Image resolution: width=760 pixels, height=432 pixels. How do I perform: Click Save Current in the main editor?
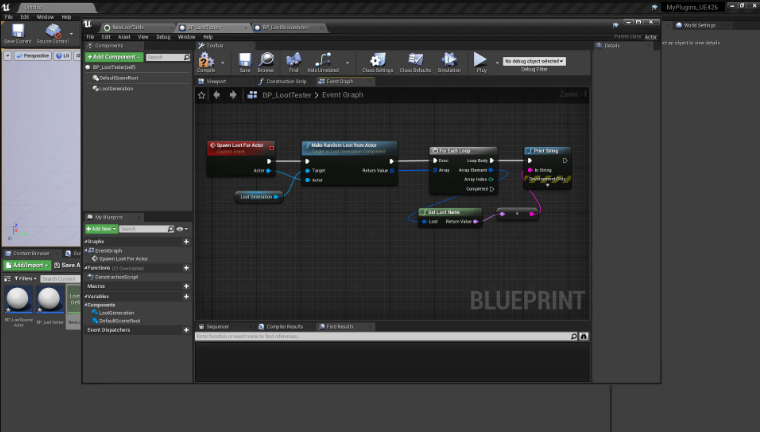pyautogui.click(x=17, y=33)
